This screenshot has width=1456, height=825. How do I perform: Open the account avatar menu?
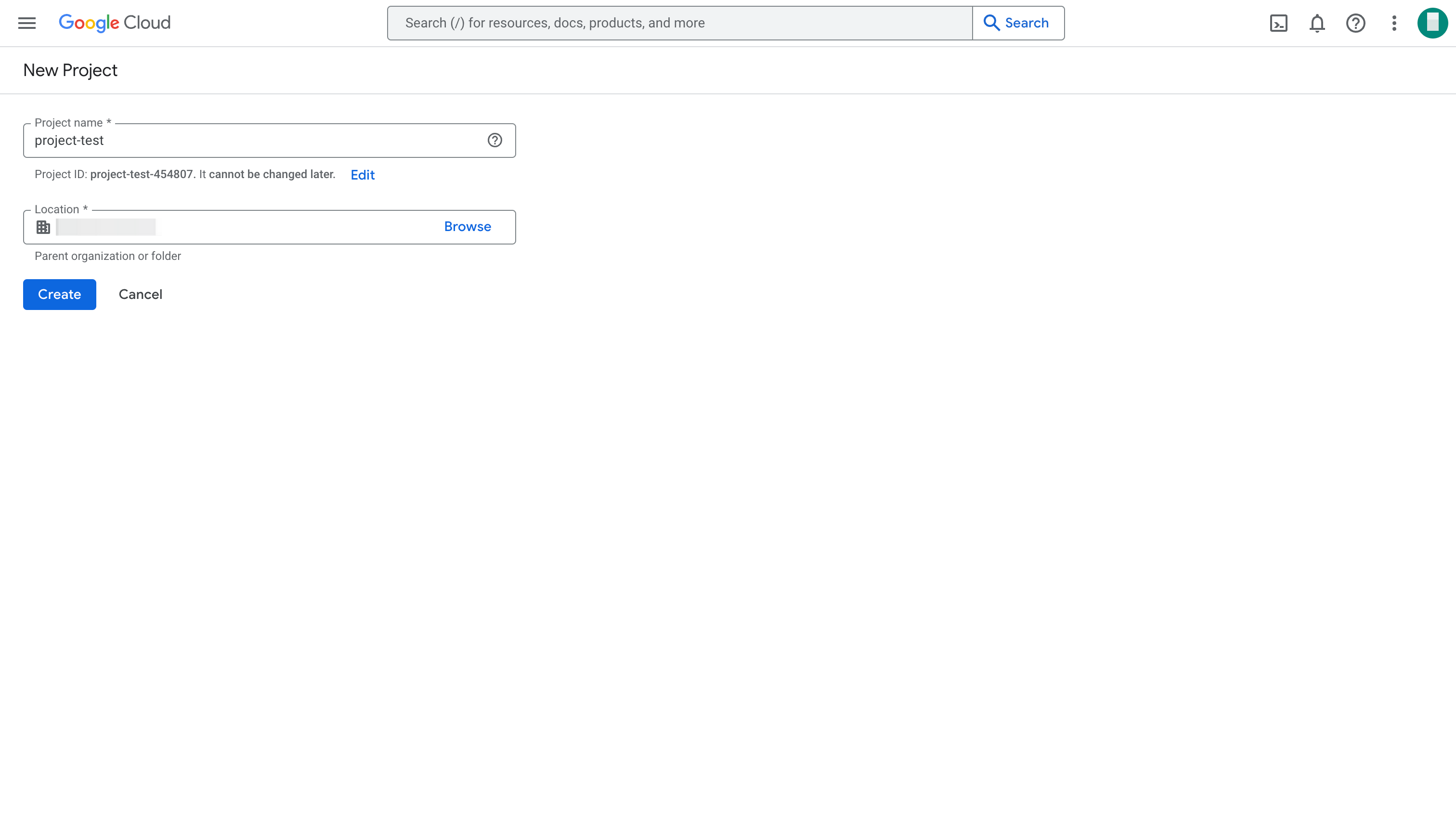coord(1432,23)
